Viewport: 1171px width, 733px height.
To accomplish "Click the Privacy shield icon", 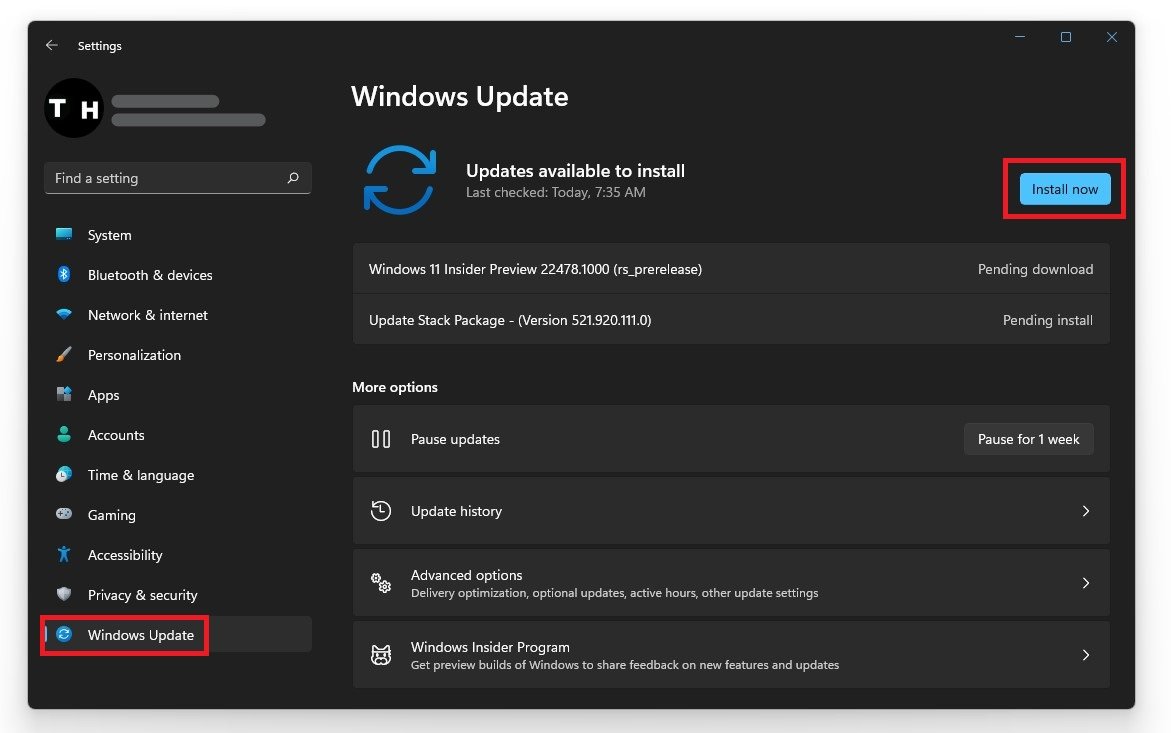I will pos(64,593).
